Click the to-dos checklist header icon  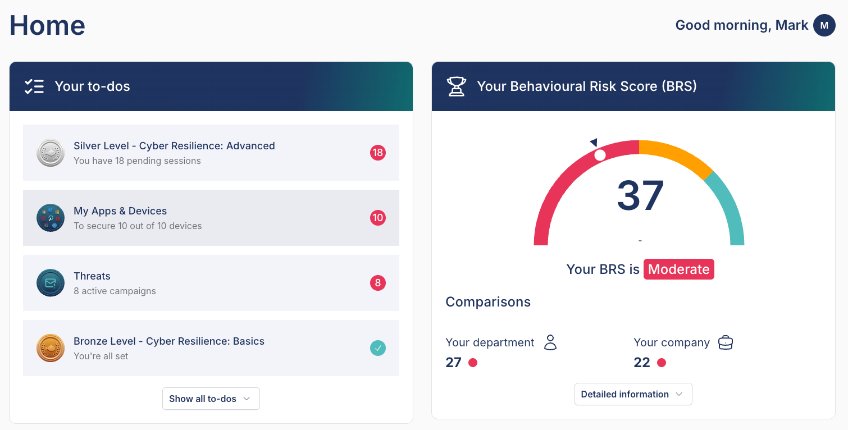point(34,87)
